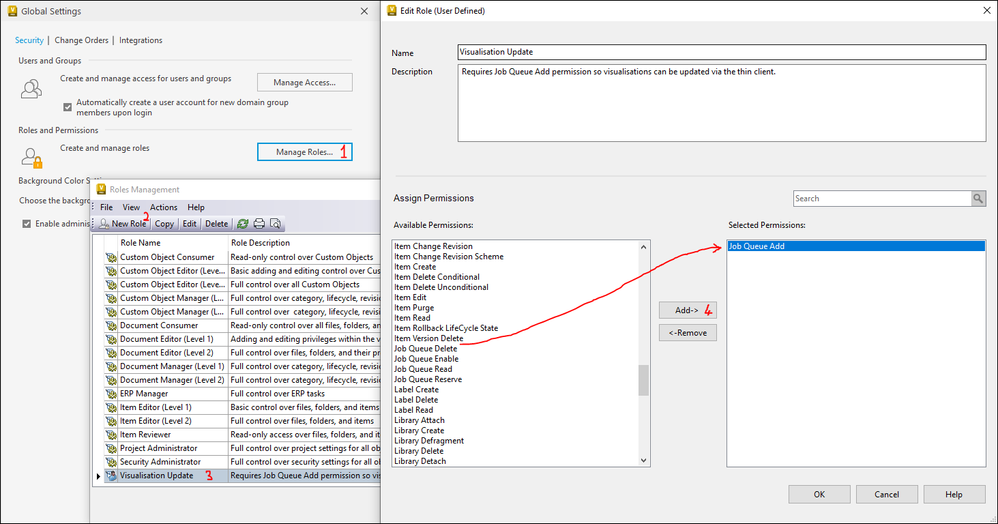998x524 pixels.
Task: Click Help in the Edit Role dialog
Action: point(954,494)
